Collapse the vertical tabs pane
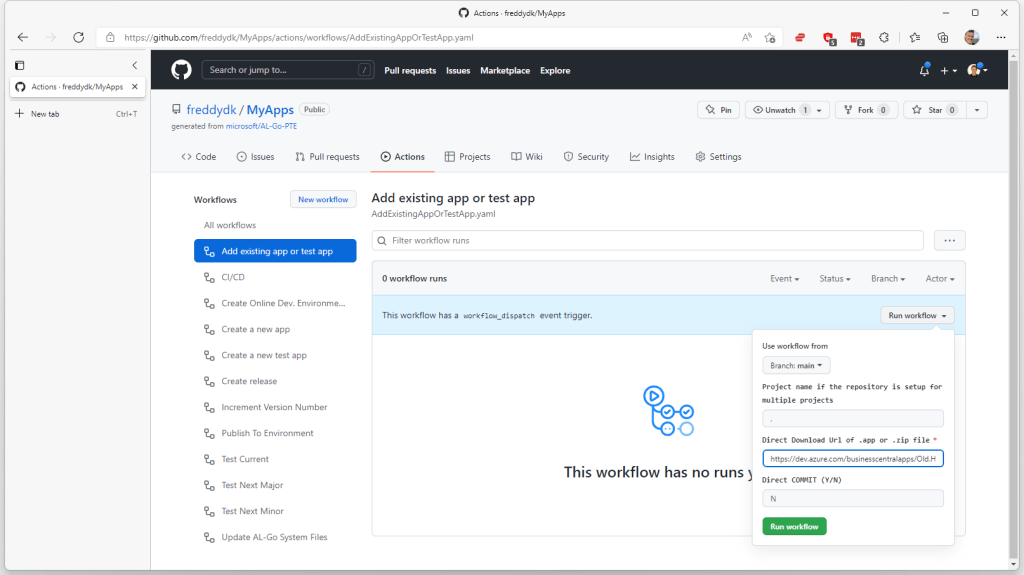Screen dimensions: 1024x575 click(135, 65)
